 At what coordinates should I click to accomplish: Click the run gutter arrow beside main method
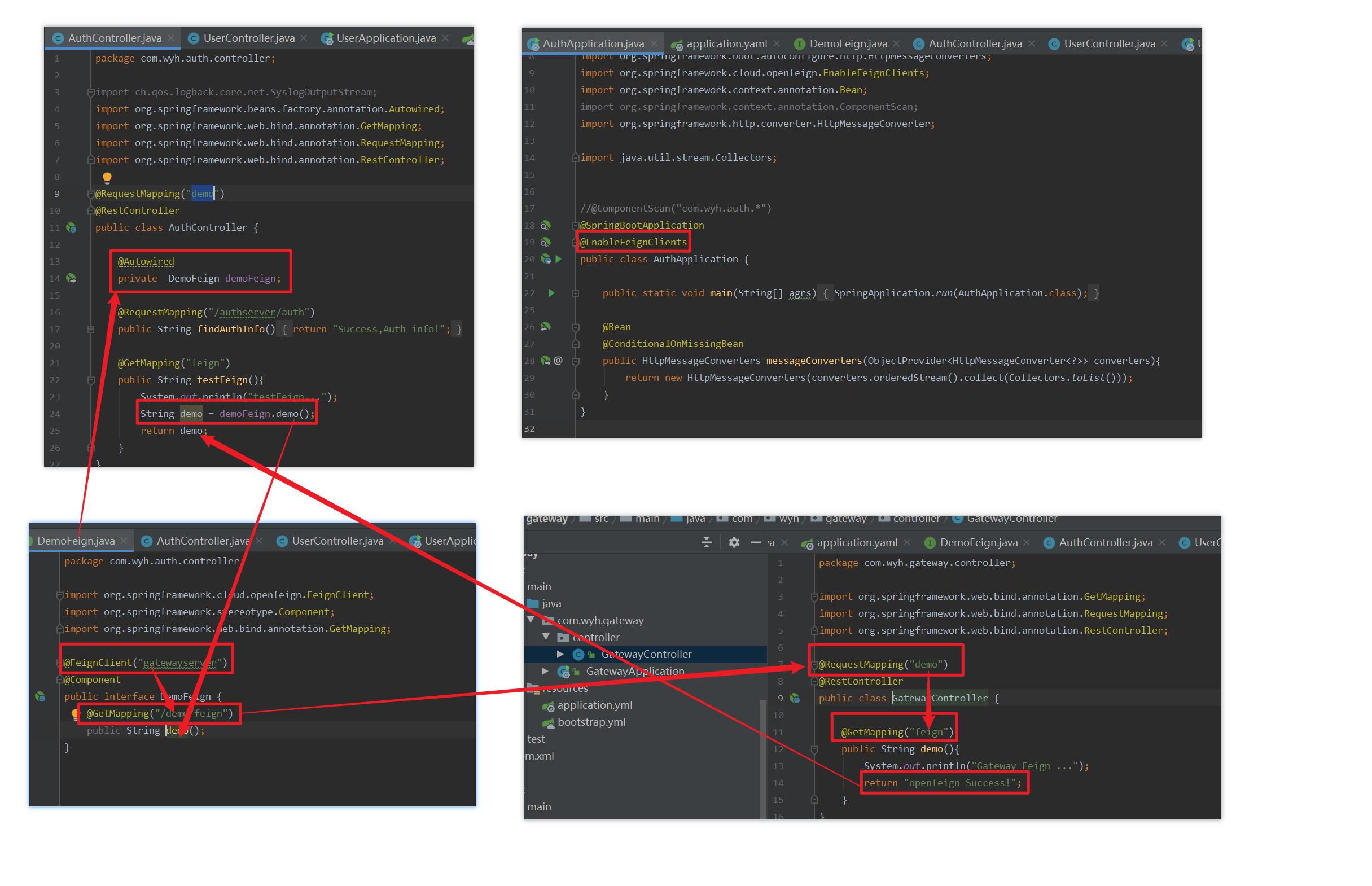(x=551, y=293)
